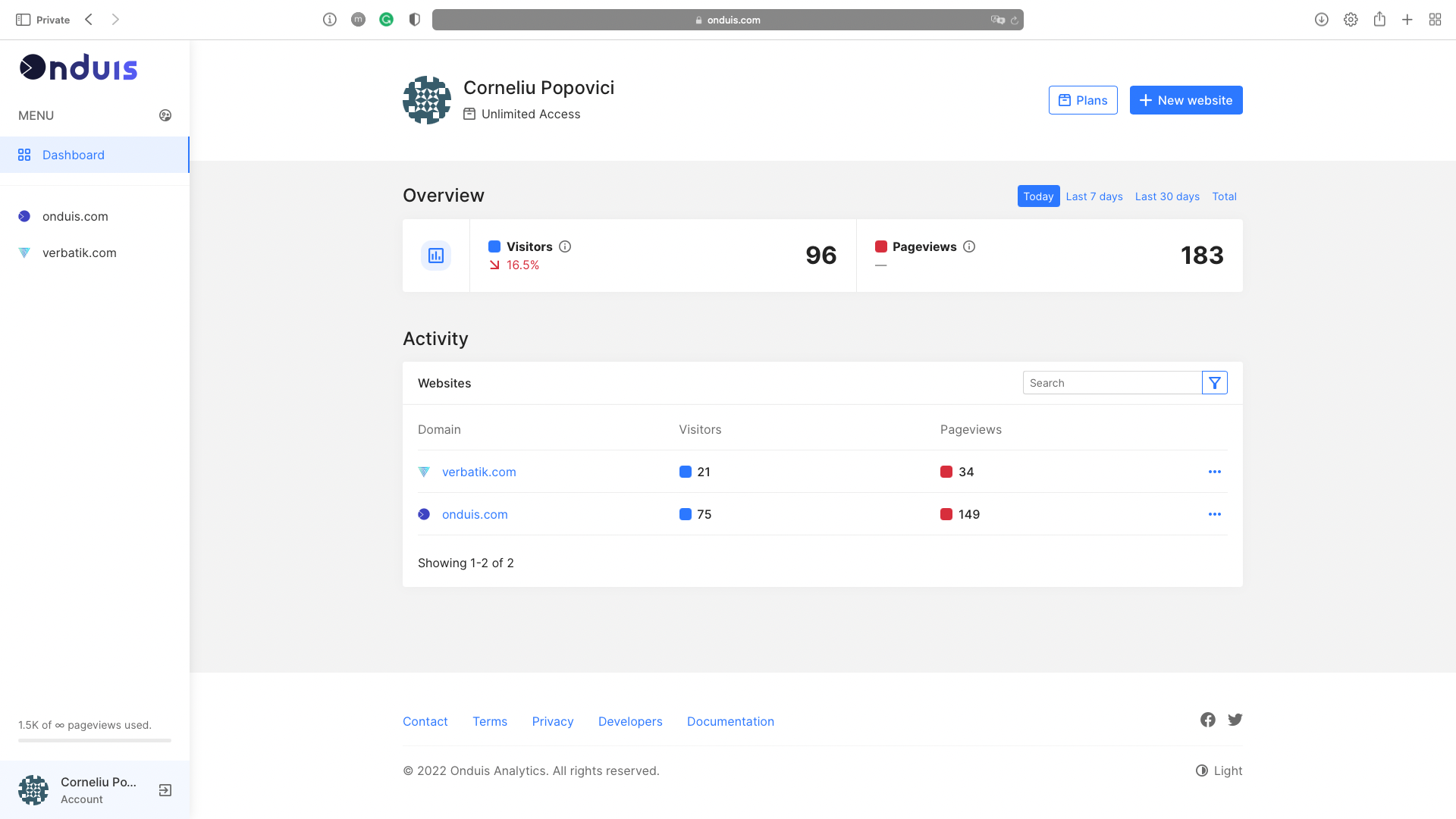Open the browser downloads icon
1456x819 pixels.
(1322, 20)
